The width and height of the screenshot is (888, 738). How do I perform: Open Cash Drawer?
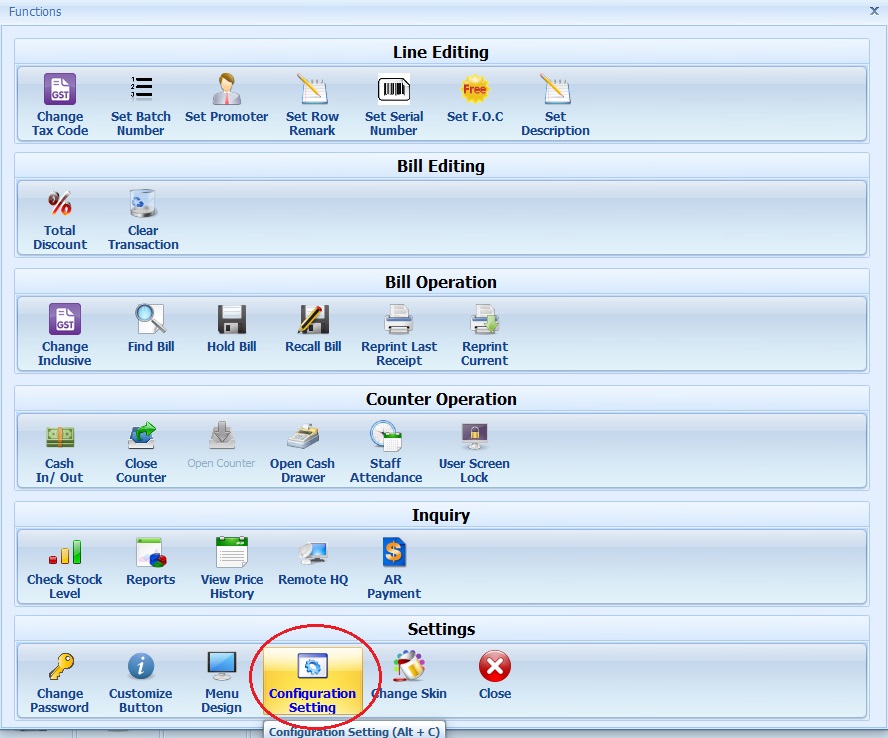(x=302, y=437)
